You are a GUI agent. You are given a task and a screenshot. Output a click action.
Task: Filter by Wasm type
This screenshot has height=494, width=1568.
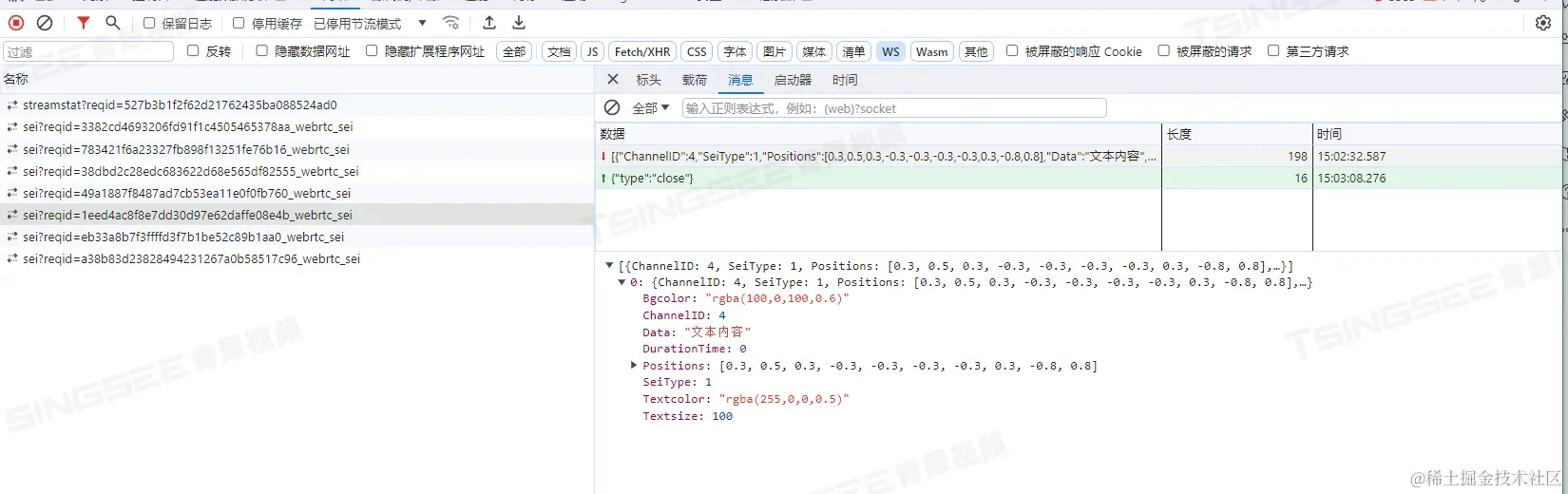(x=932, y=51)
